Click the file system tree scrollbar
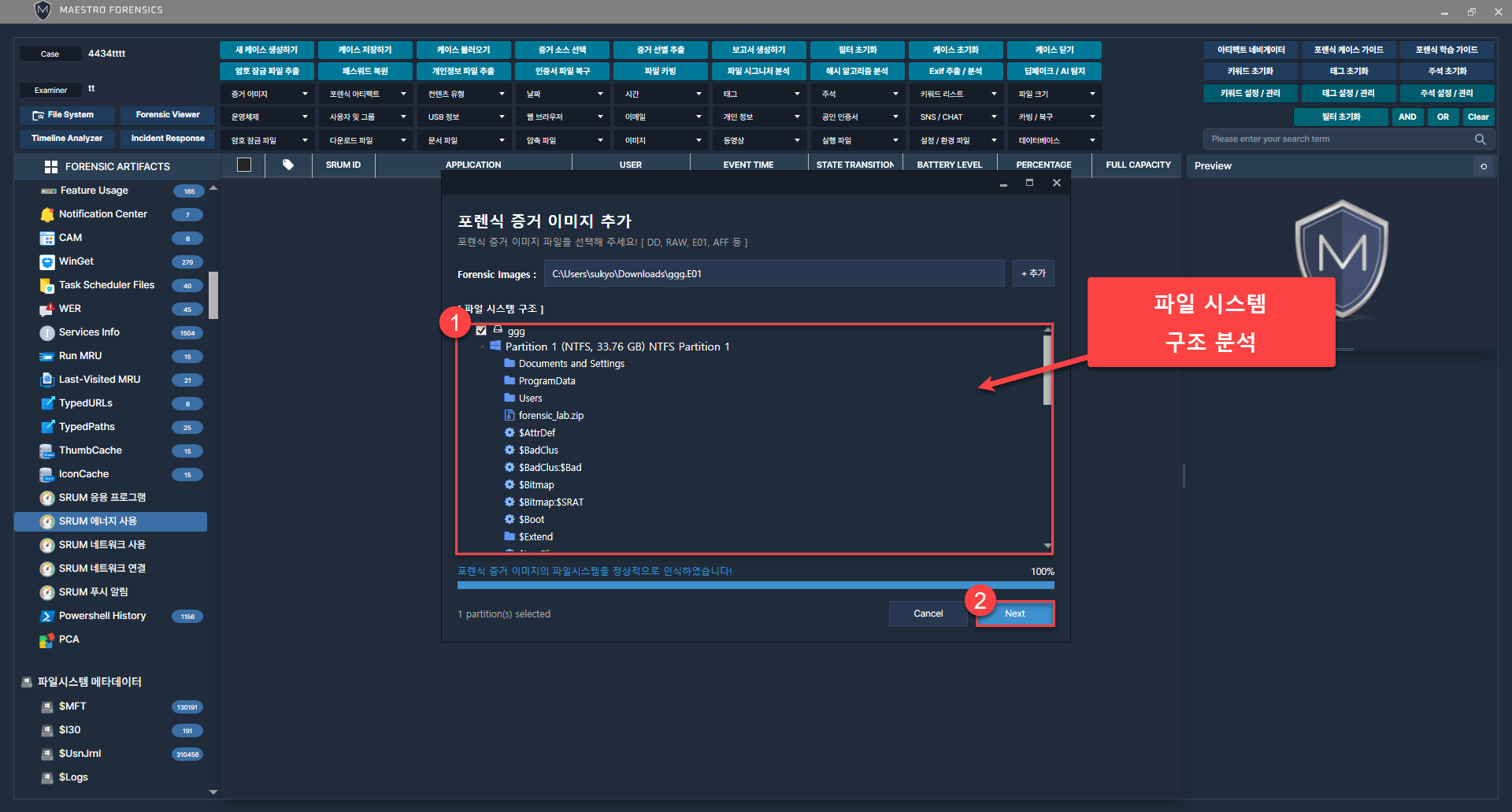Screen dimensions: 1512x812 pyautogui.click(x=1047, y=370)
